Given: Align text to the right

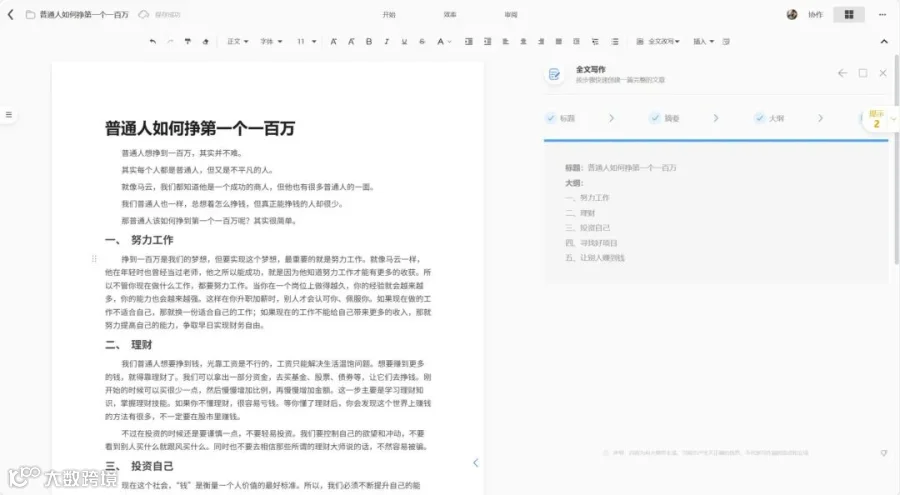Looking at the screenshot, I should 541,41.
